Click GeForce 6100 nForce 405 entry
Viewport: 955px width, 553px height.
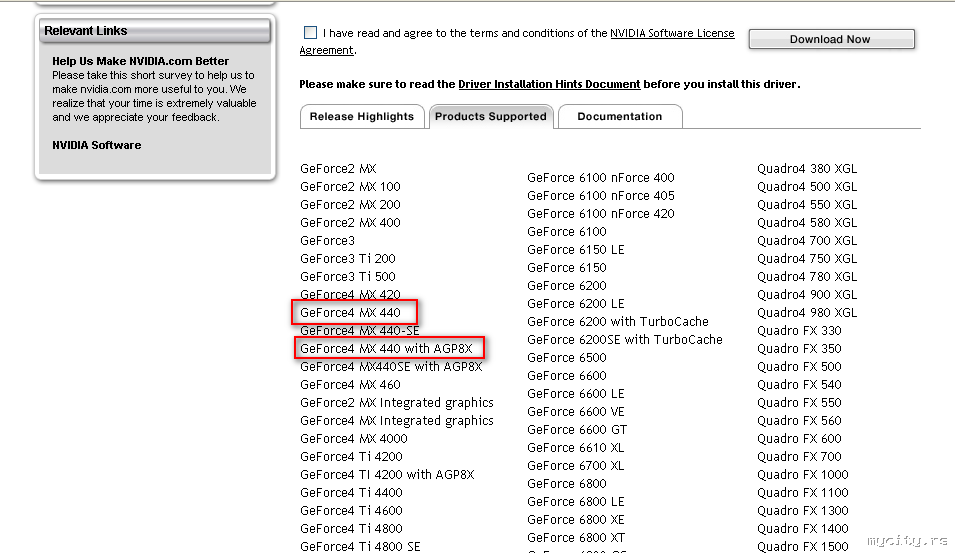pos(601,195)
